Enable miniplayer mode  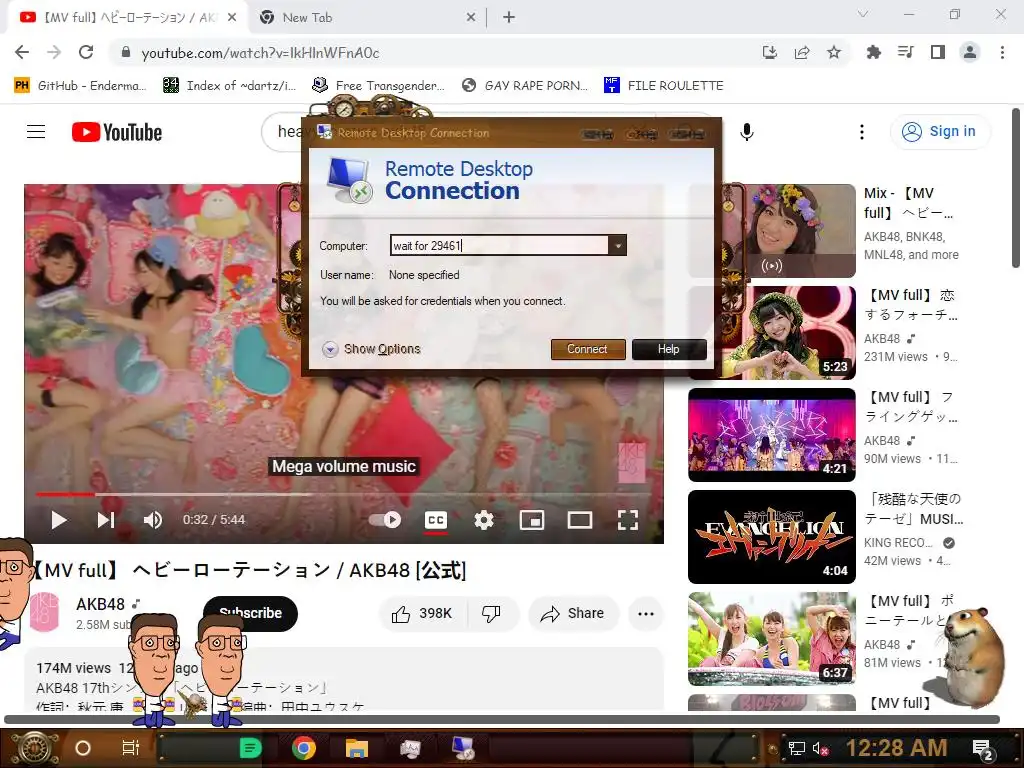(x=532, y=520)
